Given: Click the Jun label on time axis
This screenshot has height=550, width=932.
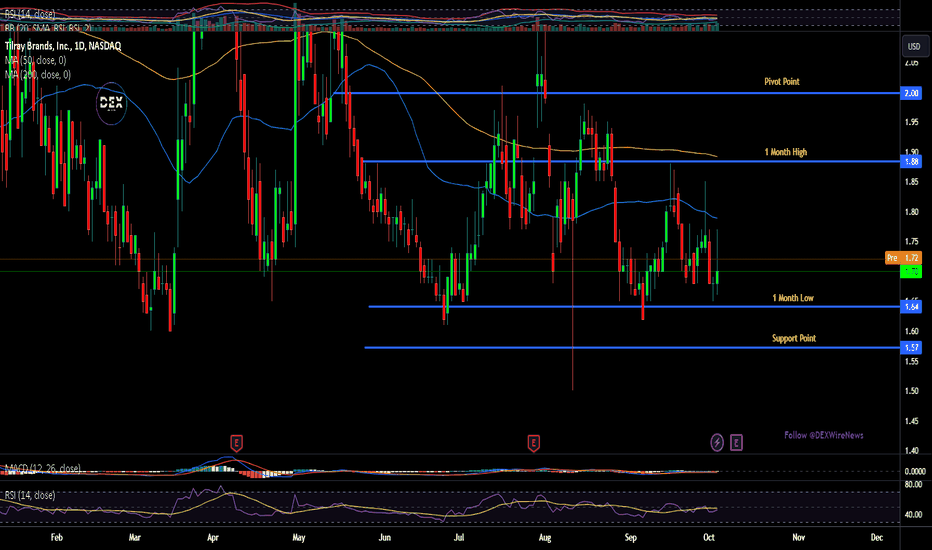Looking at the screenshot, I should pyautogui.click(x=385, y=538).
